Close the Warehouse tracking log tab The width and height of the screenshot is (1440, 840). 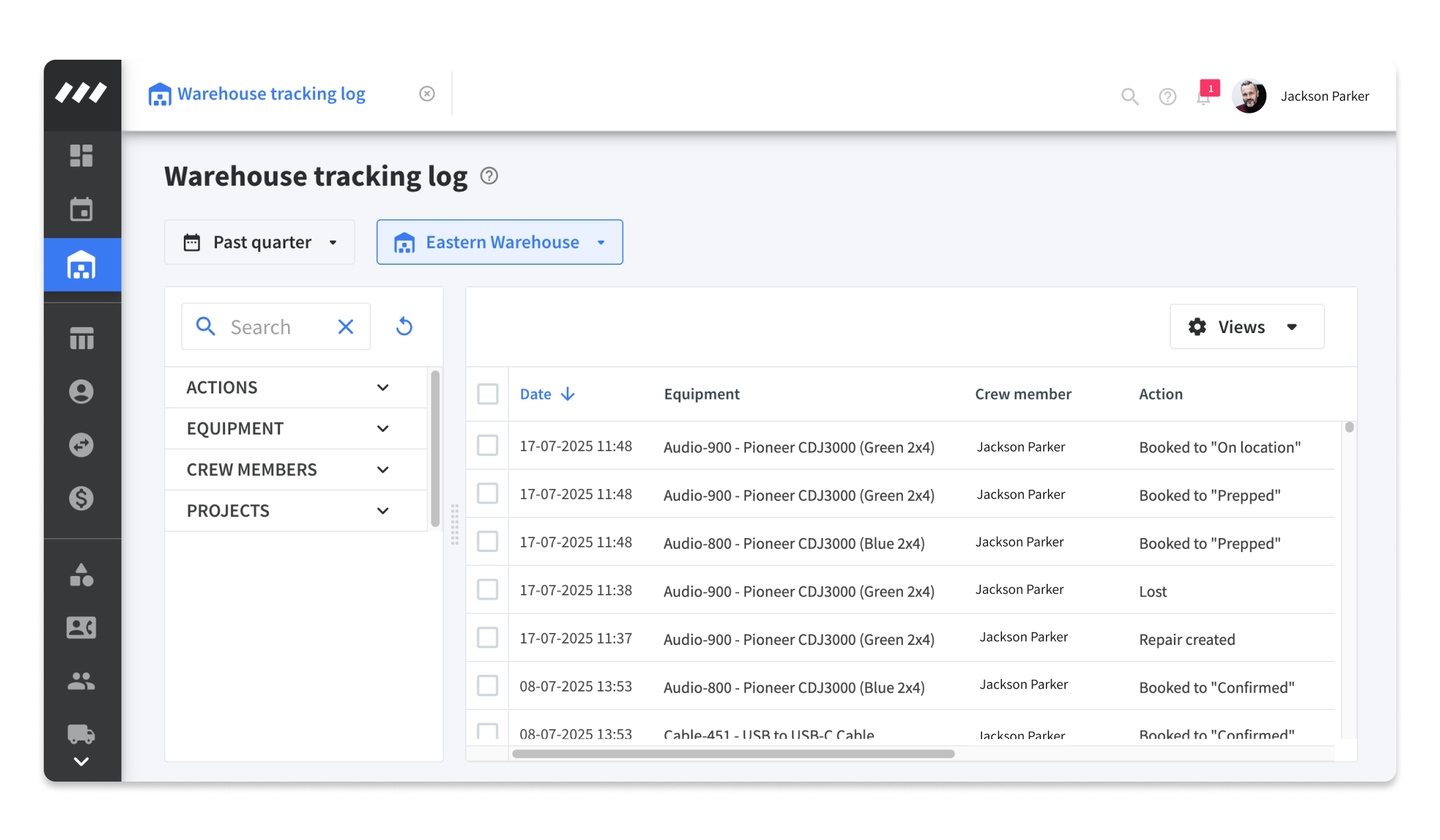[x=427, y=94]
